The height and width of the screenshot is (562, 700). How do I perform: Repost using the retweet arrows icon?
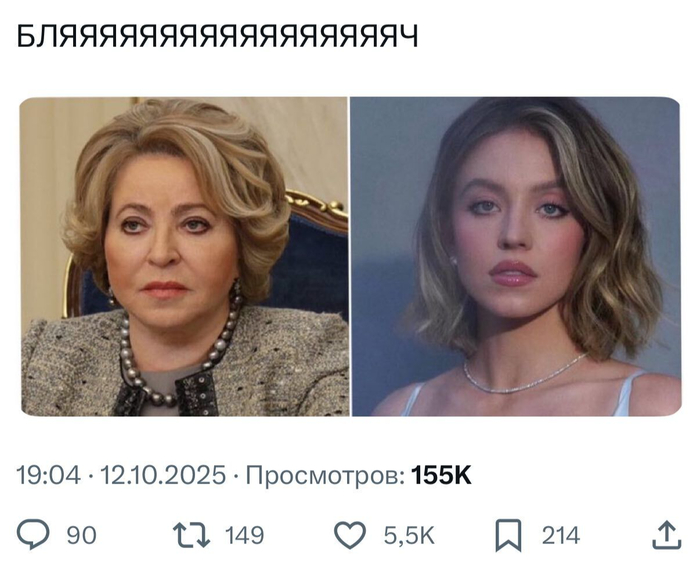[192, 535]
